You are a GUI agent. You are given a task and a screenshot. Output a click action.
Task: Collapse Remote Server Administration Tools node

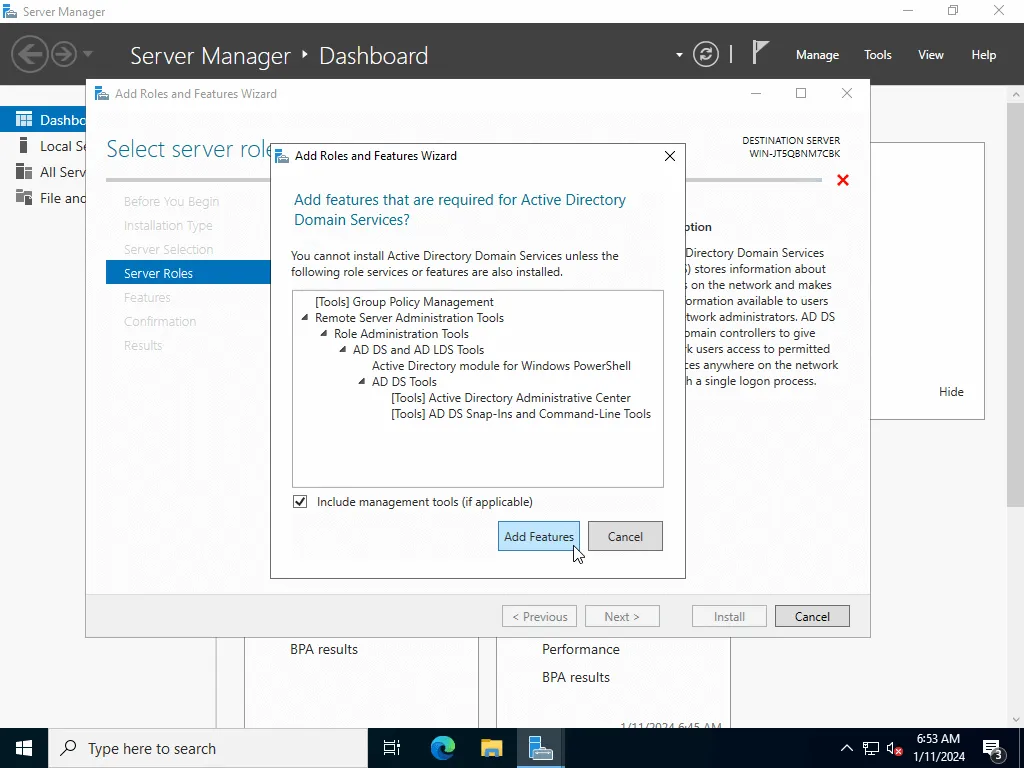pos(306,318)
